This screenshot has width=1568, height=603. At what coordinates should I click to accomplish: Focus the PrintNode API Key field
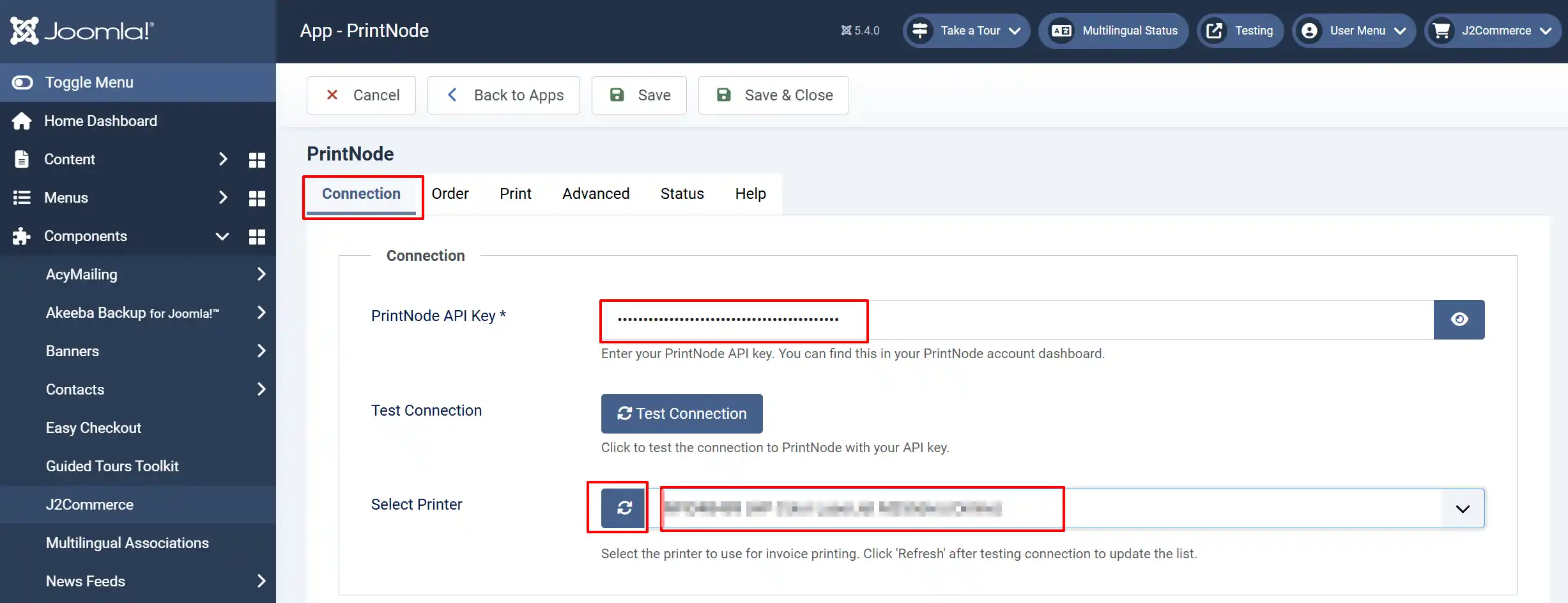[1017, 320]
